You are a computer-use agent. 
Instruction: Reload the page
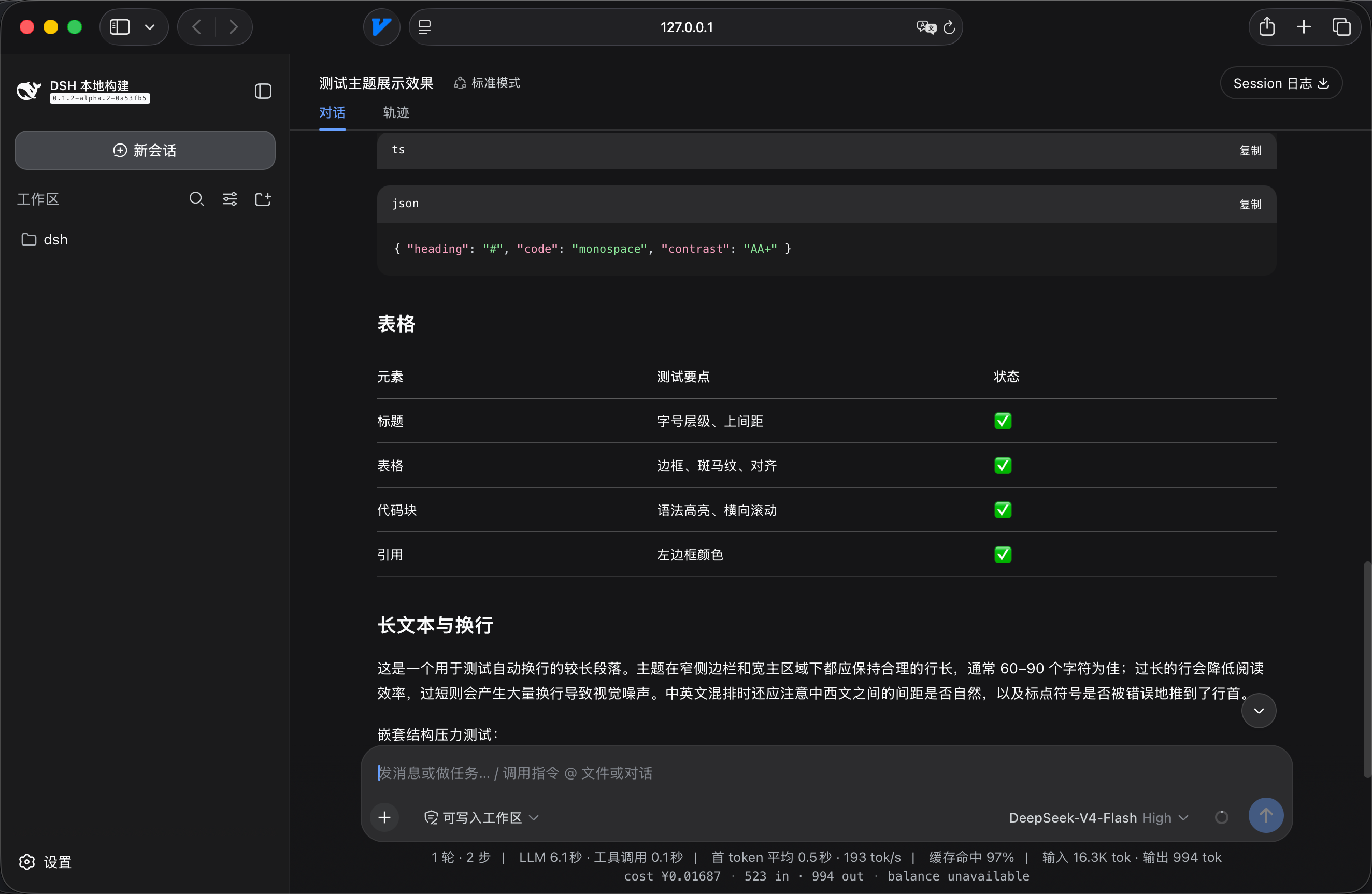coord(949,27)
